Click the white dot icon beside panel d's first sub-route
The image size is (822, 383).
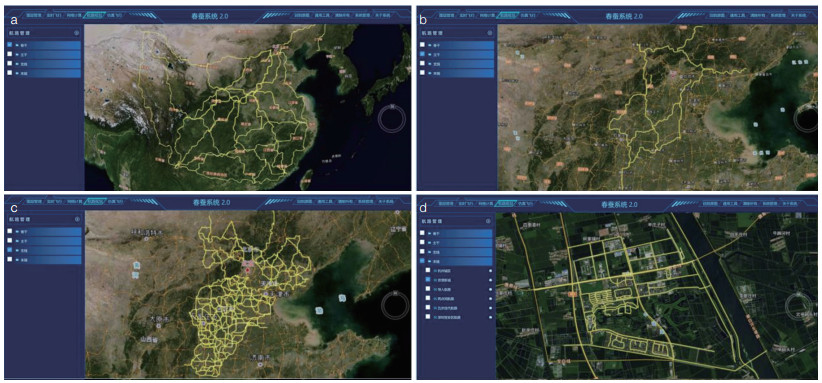click(x=490, y=271)
